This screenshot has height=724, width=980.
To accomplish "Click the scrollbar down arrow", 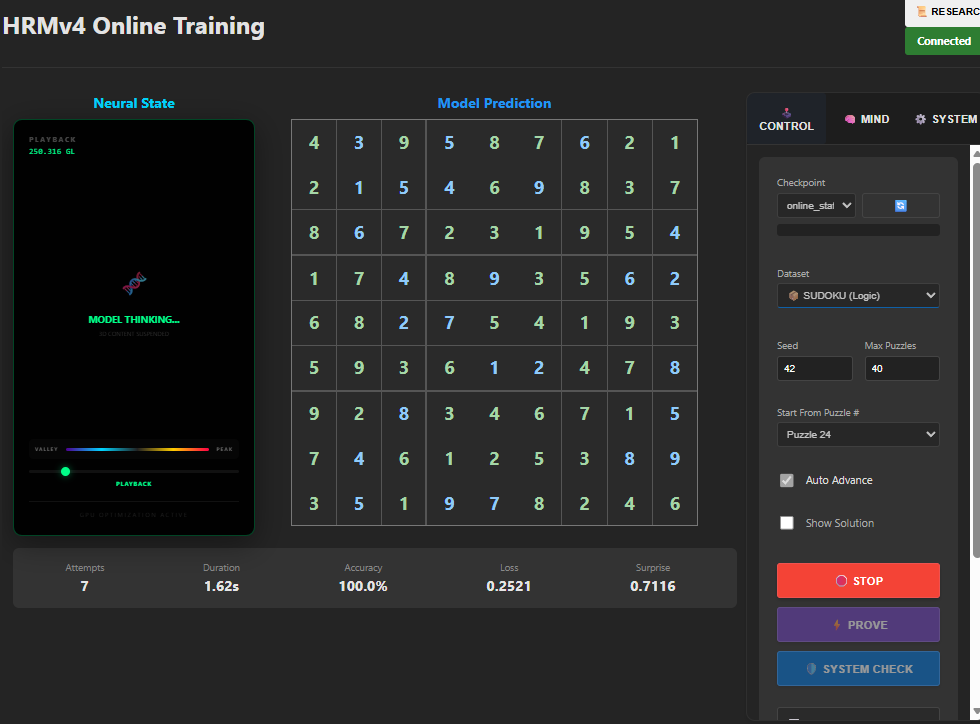I will click(x=976, y=711).
